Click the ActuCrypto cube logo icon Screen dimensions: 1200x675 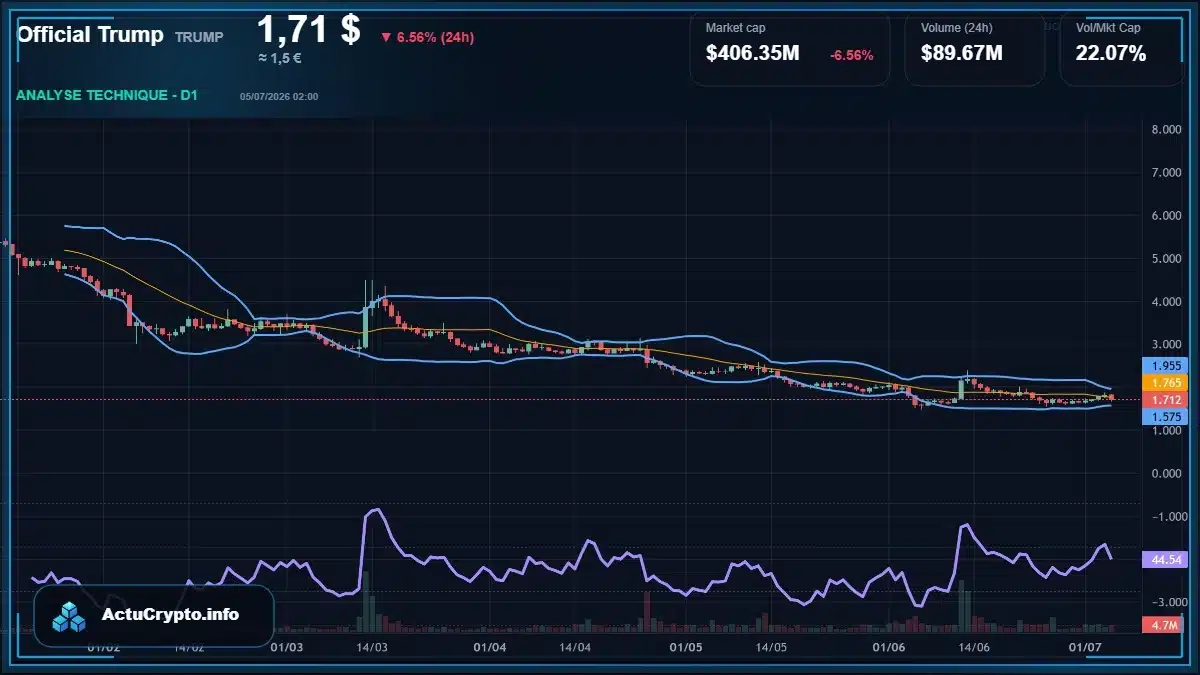coord(69,618)
